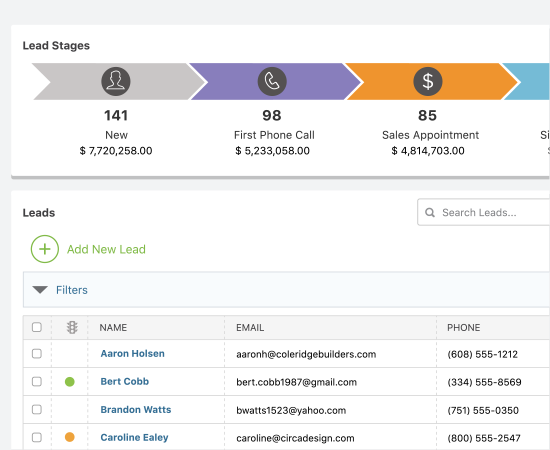
Task: Click the traffic light column header icon
Action: pos(72,327)
